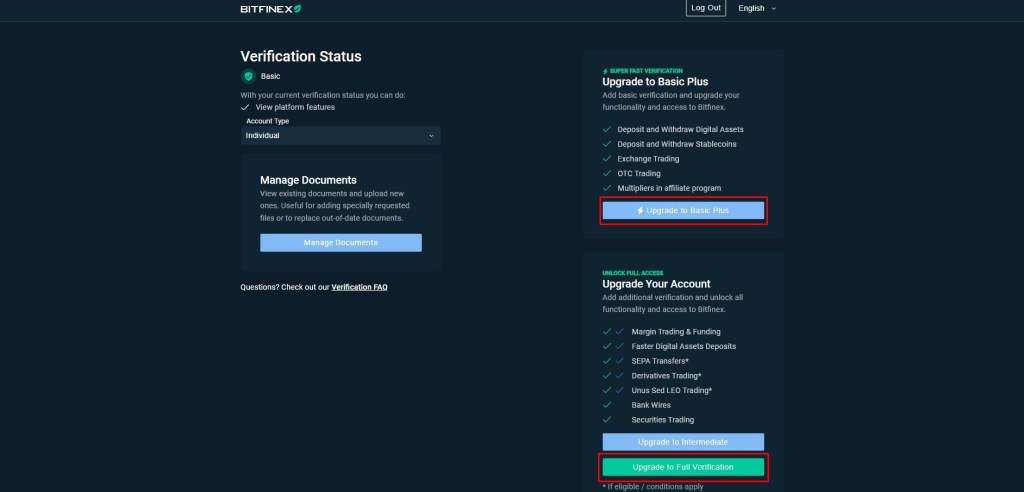
Task: Click the 'Unus Sed LEO Trading*' text
Action: pos(671,390)
